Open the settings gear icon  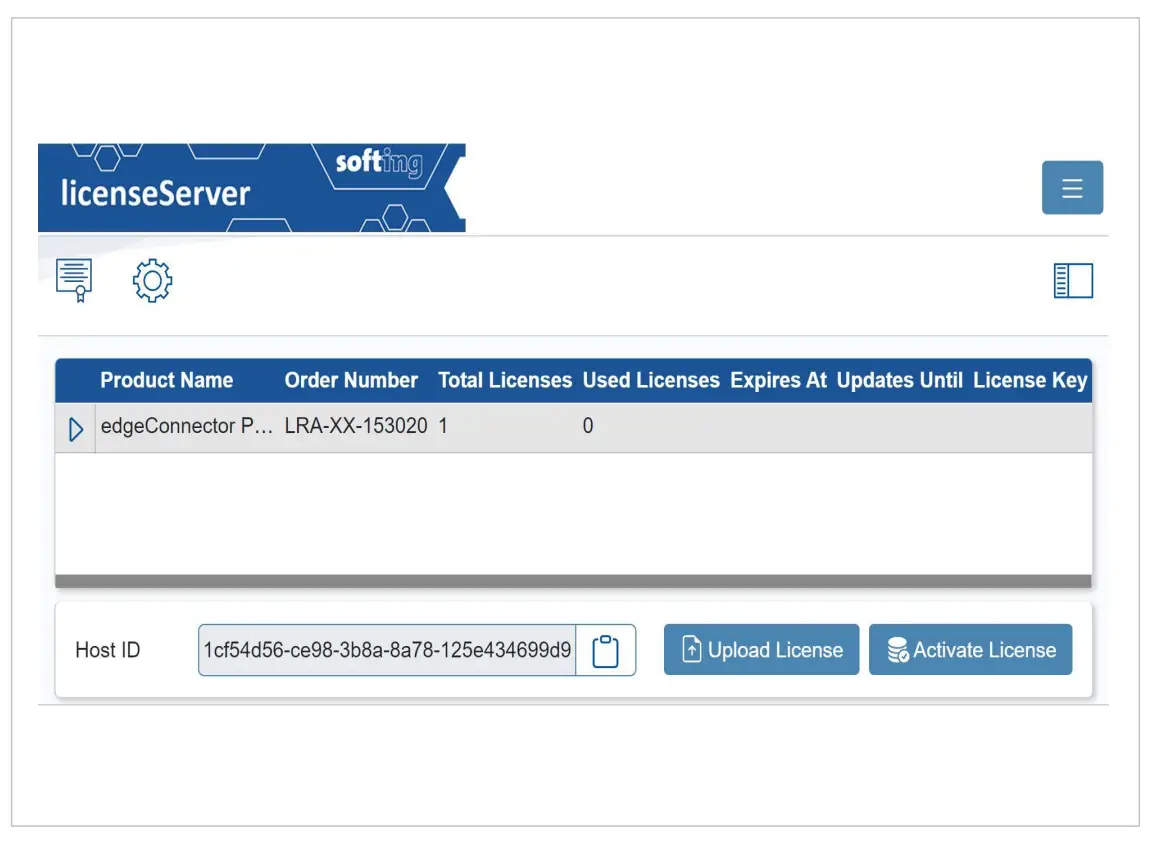coord(153,280)
